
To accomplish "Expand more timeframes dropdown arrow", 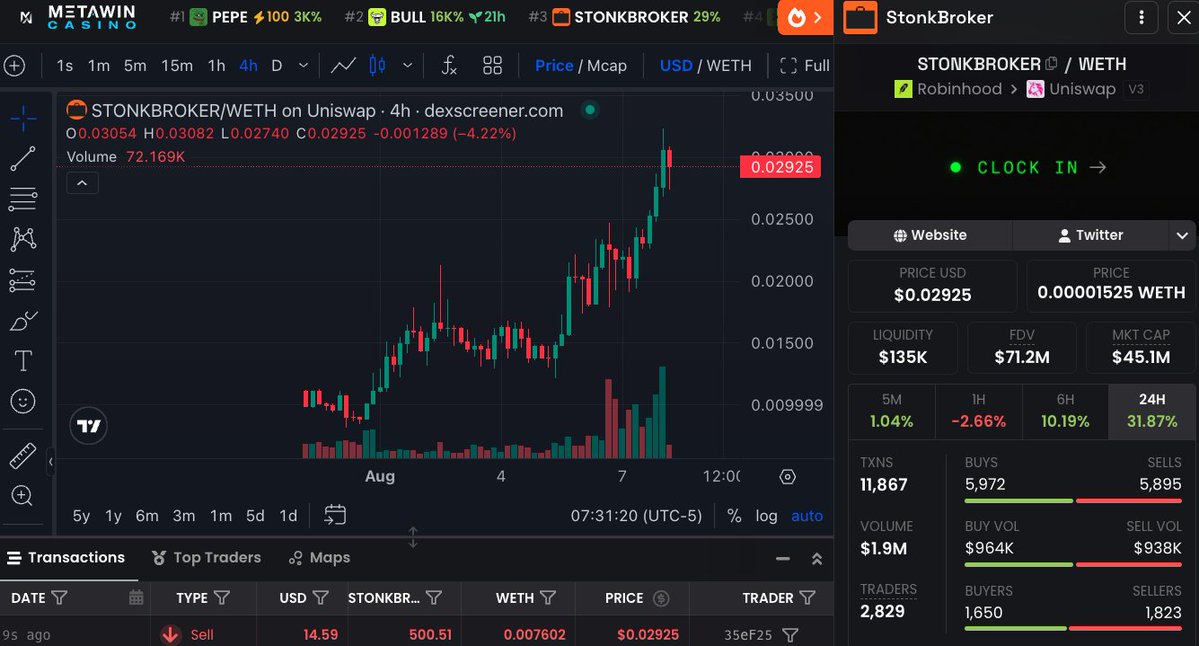I will [x=303, y=66].
